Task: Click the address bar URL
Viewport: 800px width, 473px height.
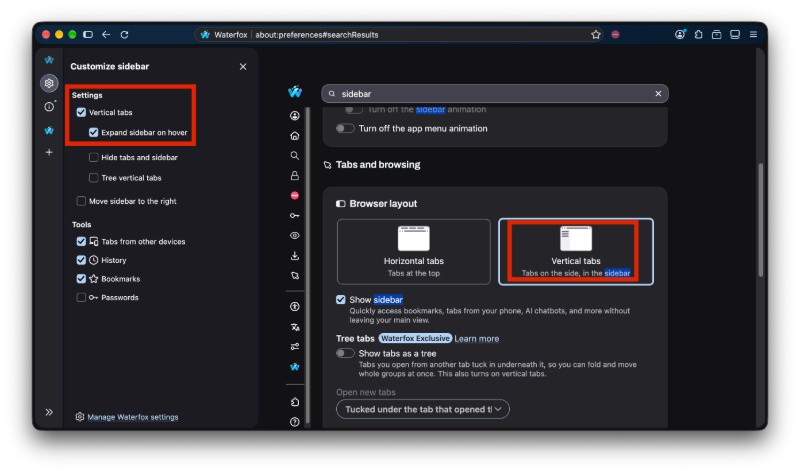Action: (x=316, y=35)
